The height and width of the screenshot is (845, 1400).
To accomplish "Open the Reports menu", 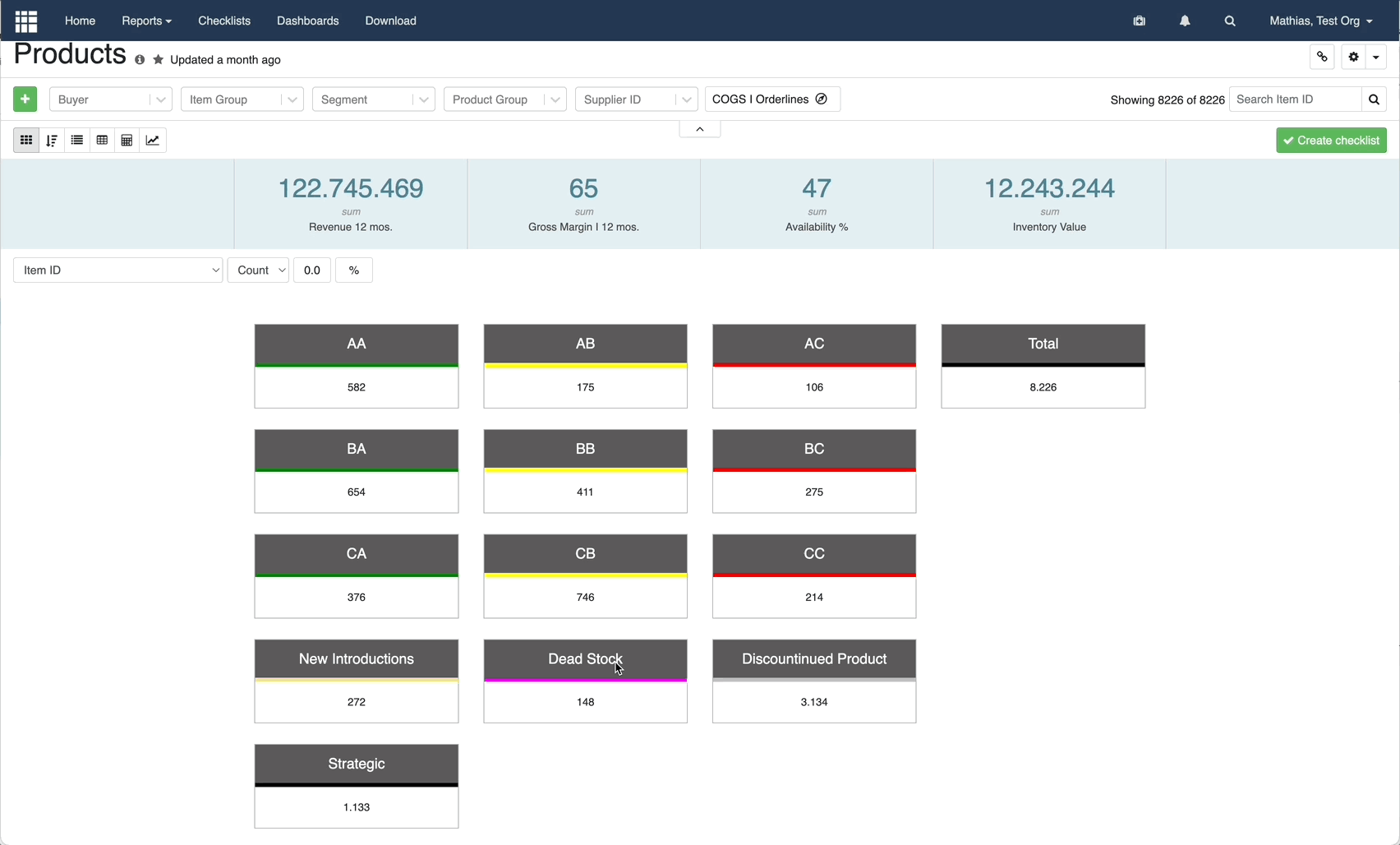I will point(146,21).
